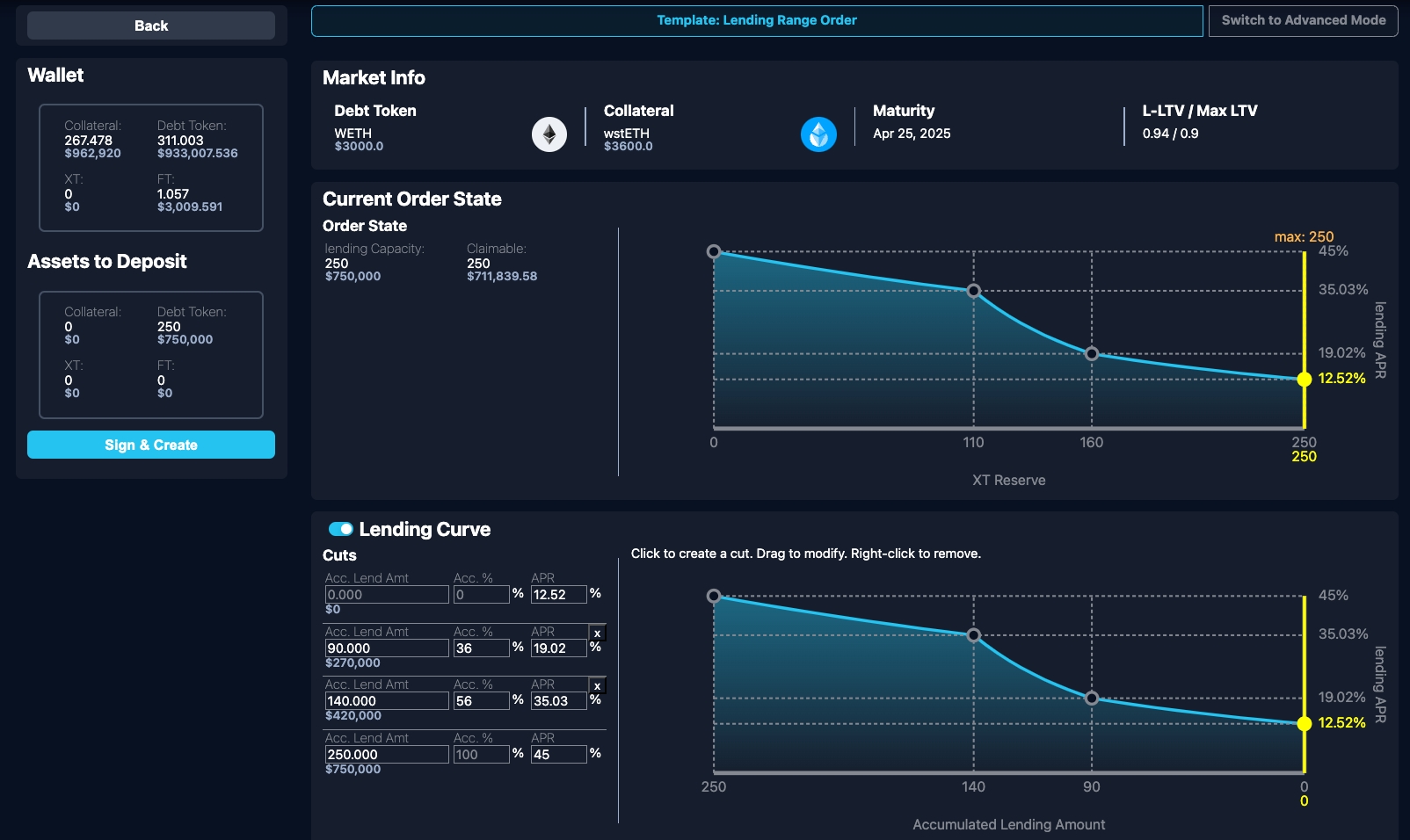Viewport: 1410px width, 840px height.
Task: Click the Back button
Action: click(151, 25)
